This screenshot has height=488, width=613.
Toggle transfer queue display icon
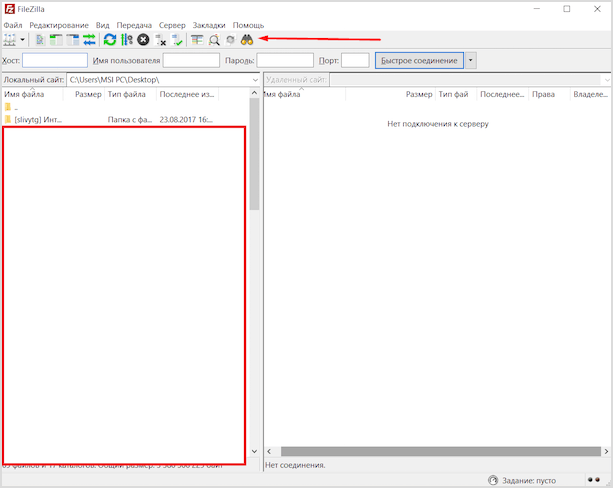(89, 40)
